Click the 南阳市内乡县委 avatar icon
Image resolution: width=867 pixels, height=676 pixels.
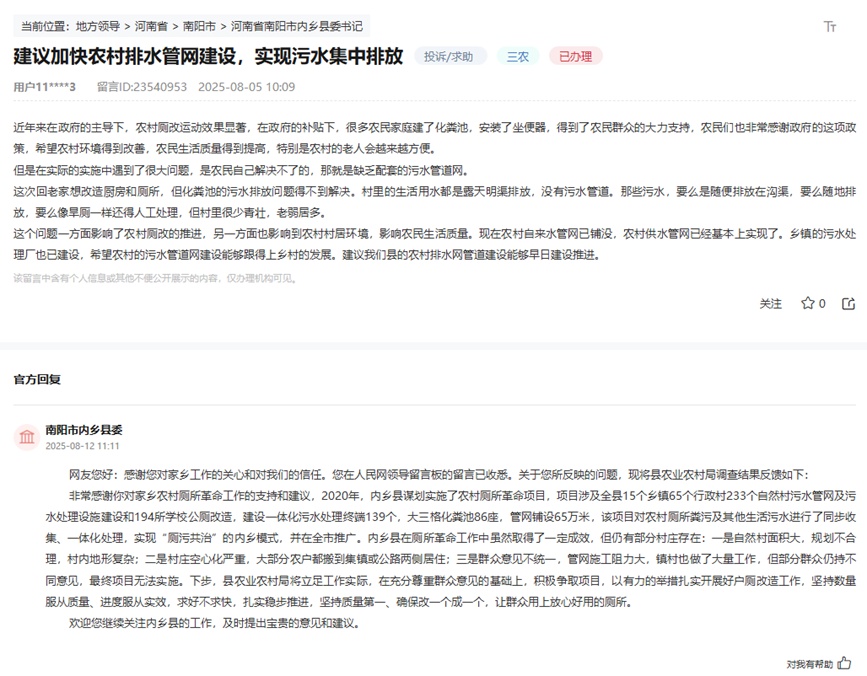pyautogui.click(x=26, y=437)
